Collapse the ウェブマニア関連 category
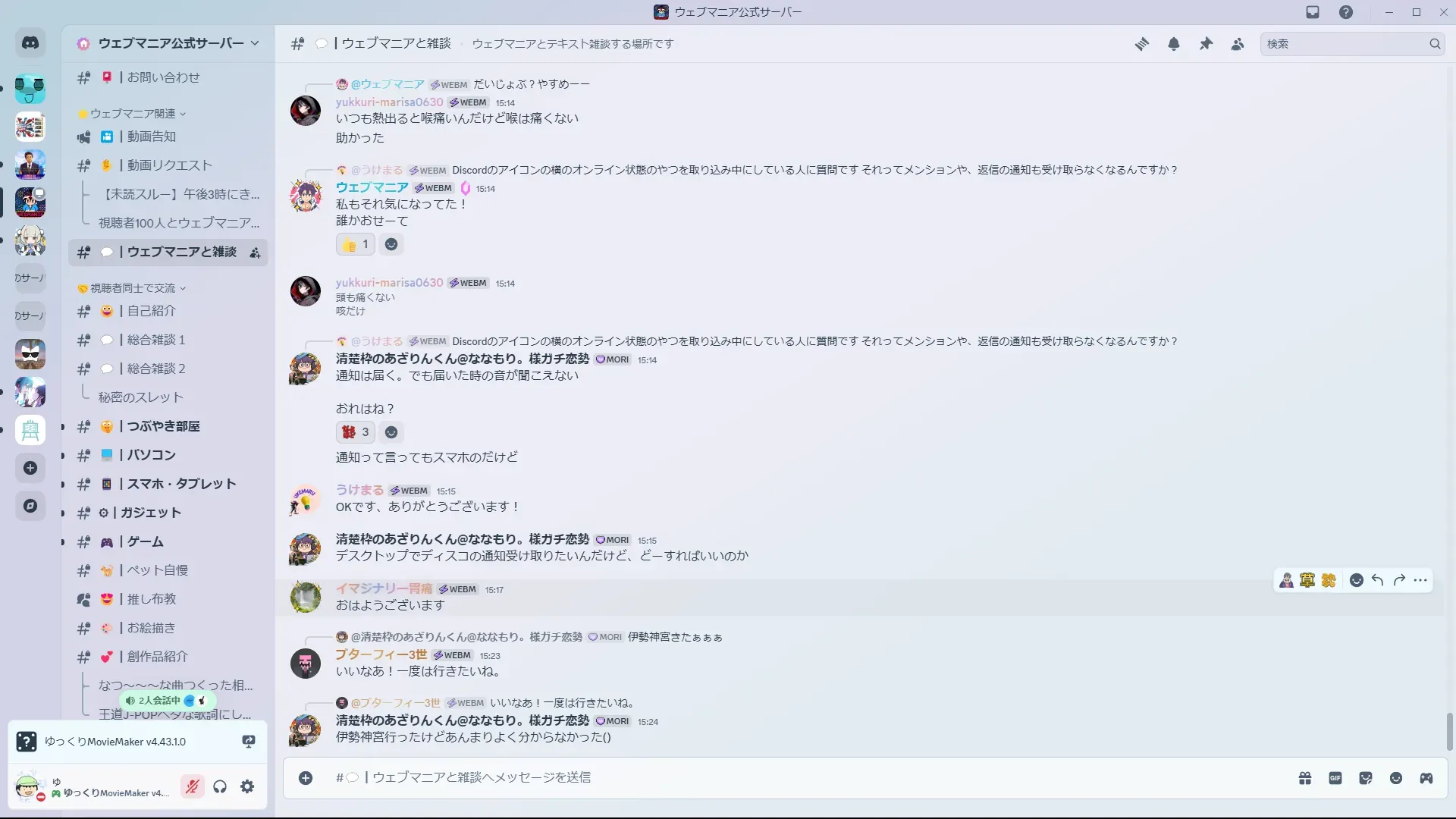Screen dimensions: 1456x819 click(x=133, y=114)
